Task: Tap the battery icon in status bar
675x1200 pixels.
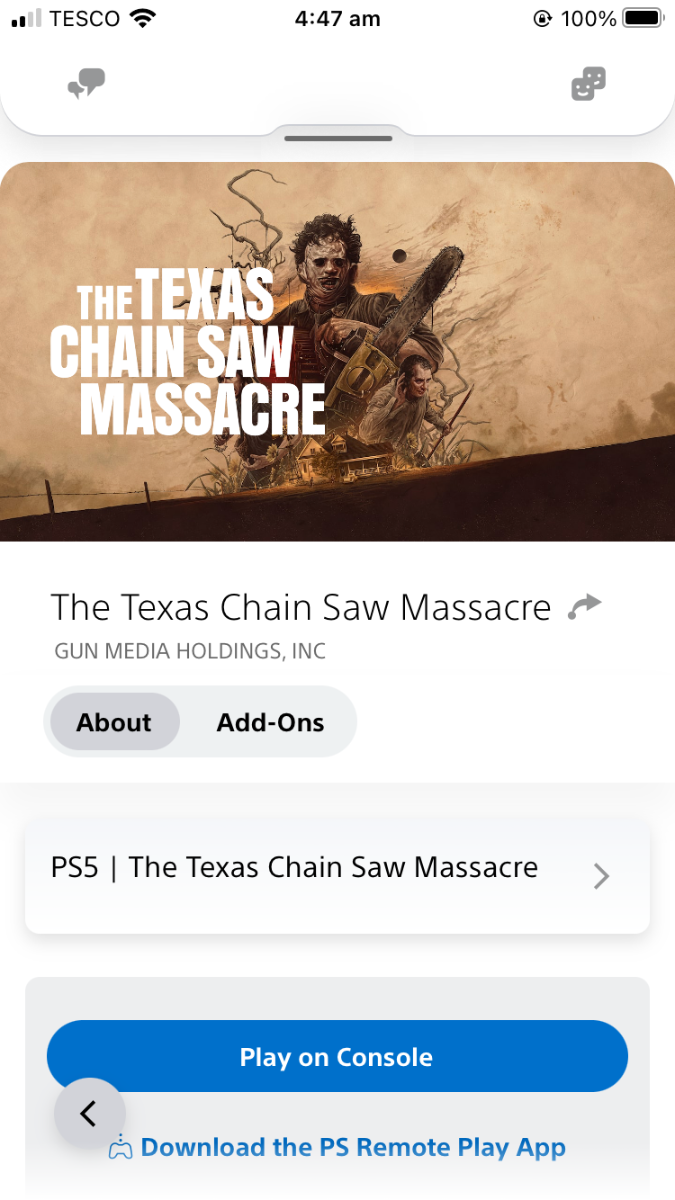Action: (643, 18)
